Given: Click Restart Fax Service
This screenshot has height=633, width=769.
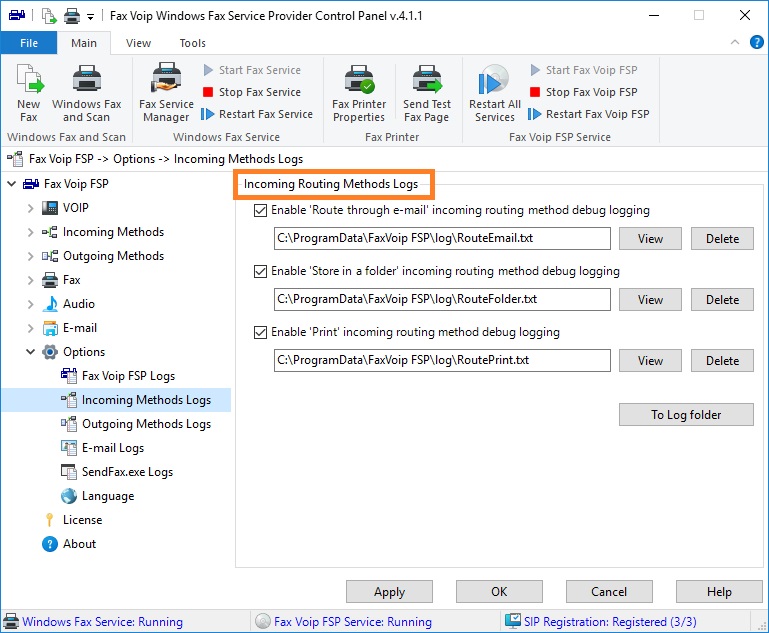Looking at the screenshot, I should [x=257, y=114].
